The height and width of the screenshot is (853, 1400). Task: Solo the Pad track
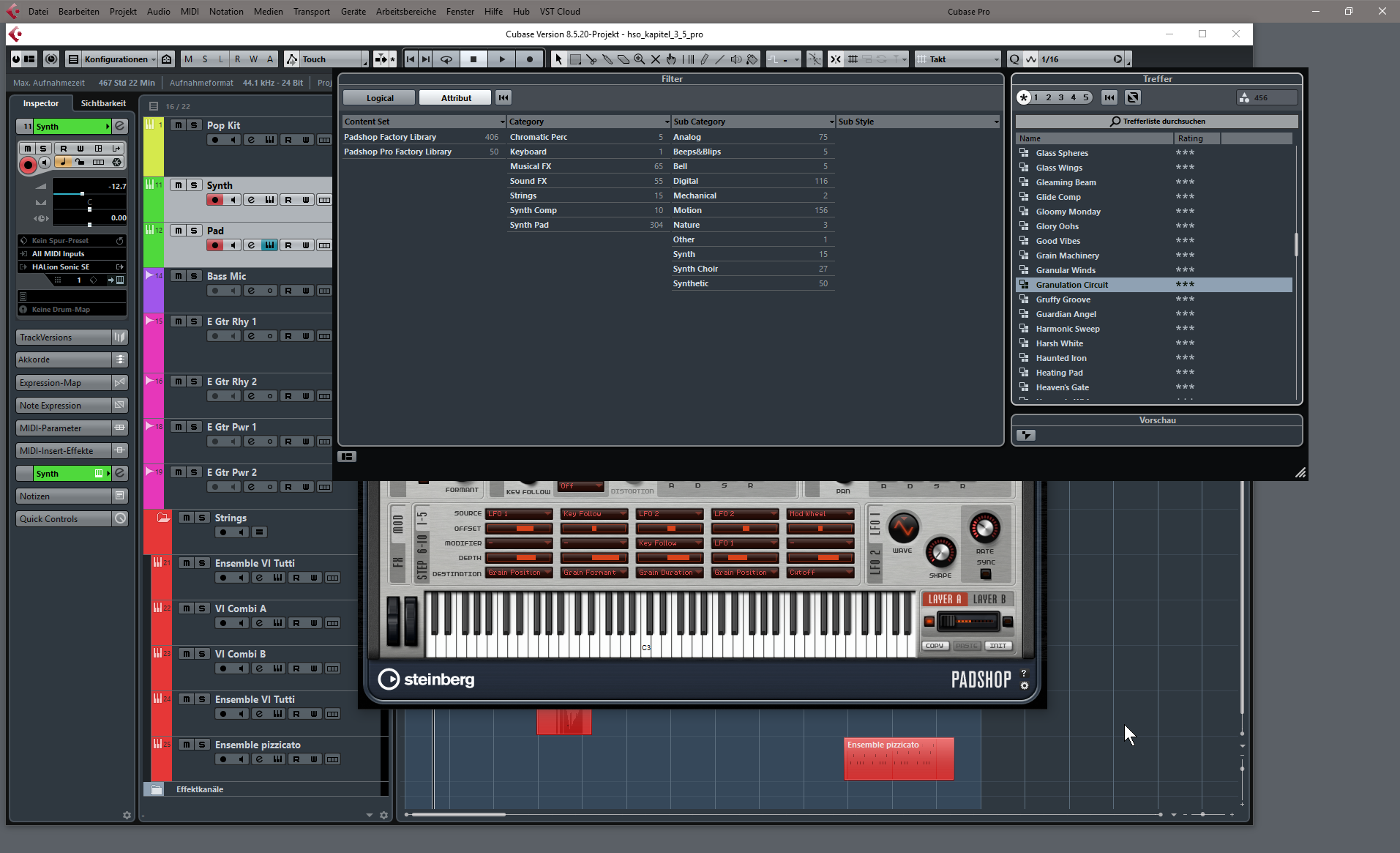(194, 231)
